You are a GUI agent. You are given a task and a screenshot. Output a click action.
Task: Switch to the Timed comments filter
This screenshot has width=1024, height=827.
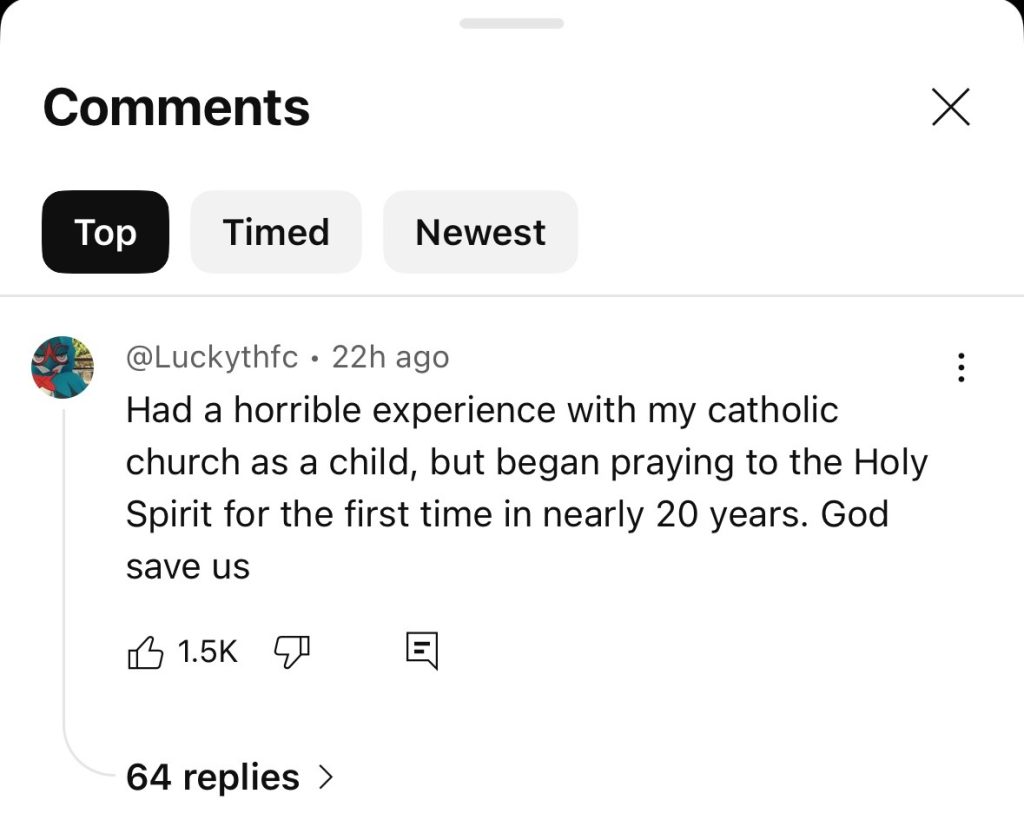(x=276, y=232)
